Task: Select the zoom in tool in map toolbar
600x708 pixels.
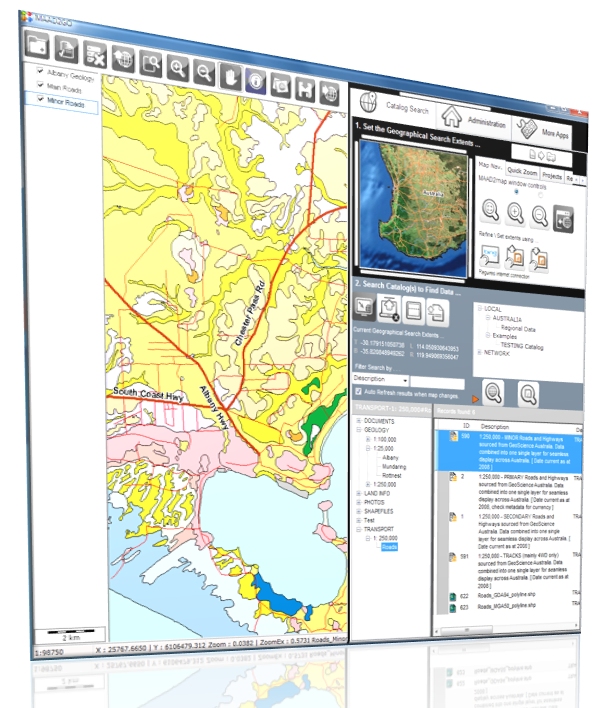Action: (x=177, y=70)
